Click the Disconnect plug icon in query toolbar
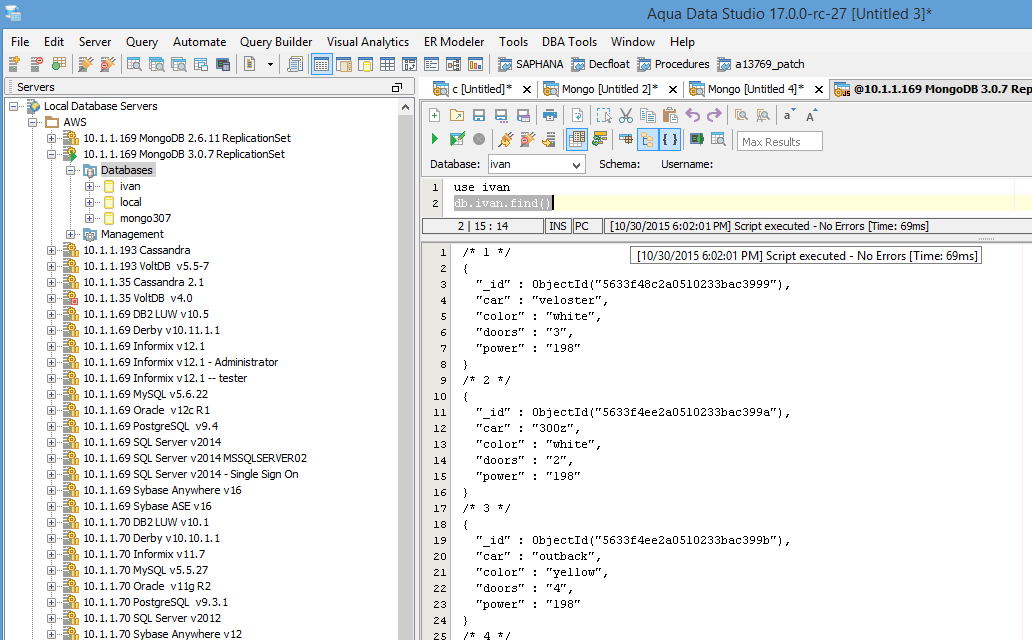The width and height of the screenshot is (1032, 640). (x=527, y=139)
